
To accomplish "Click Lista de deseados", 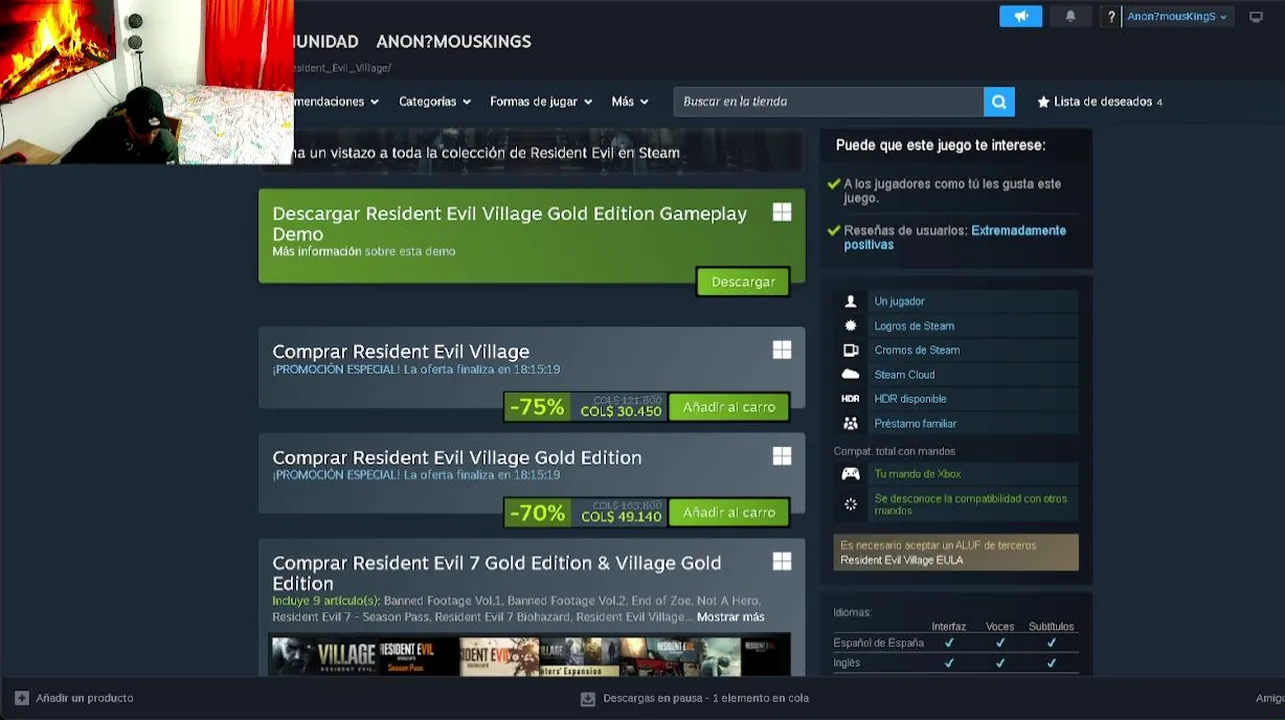I will tap(1102, 102).
